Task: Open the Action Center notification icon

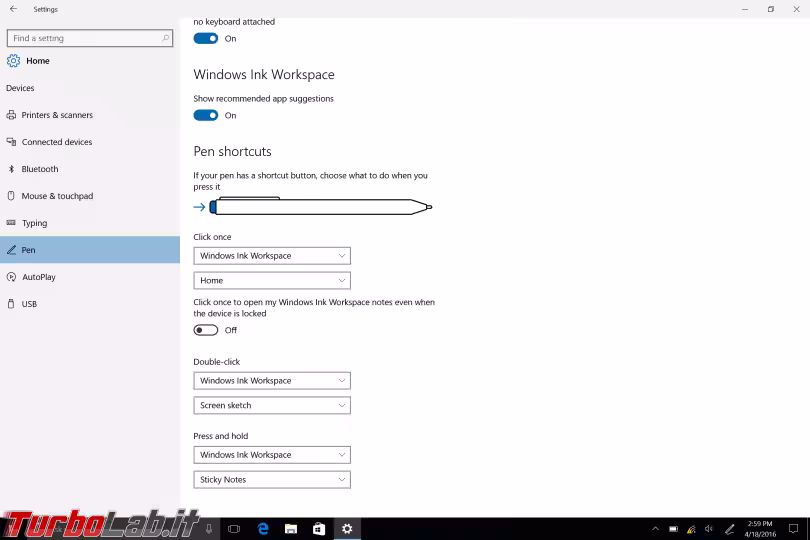Action: [793, 529]
